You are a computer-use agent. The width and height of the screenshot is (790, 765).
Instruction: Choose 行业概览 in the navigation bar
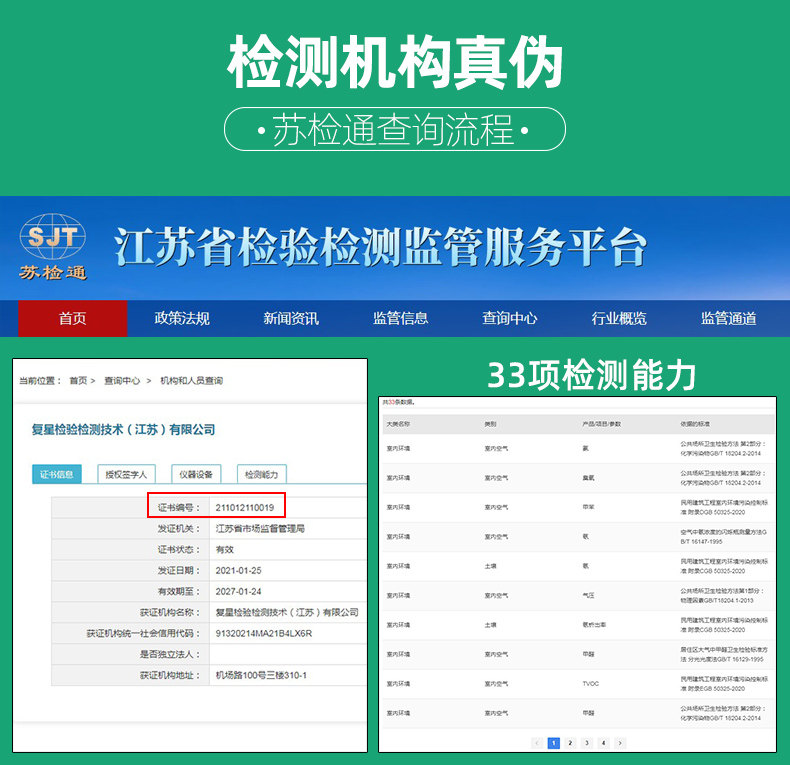(x=619, y=318)
